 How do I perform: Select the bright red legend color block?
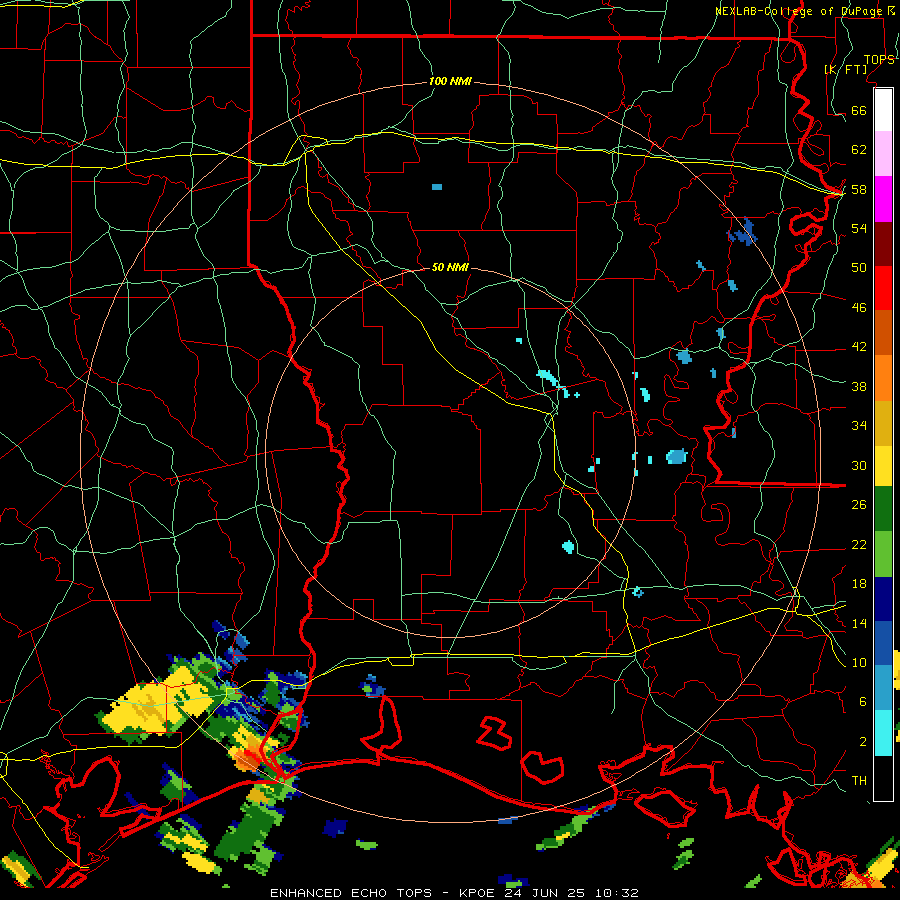(883, 288)
